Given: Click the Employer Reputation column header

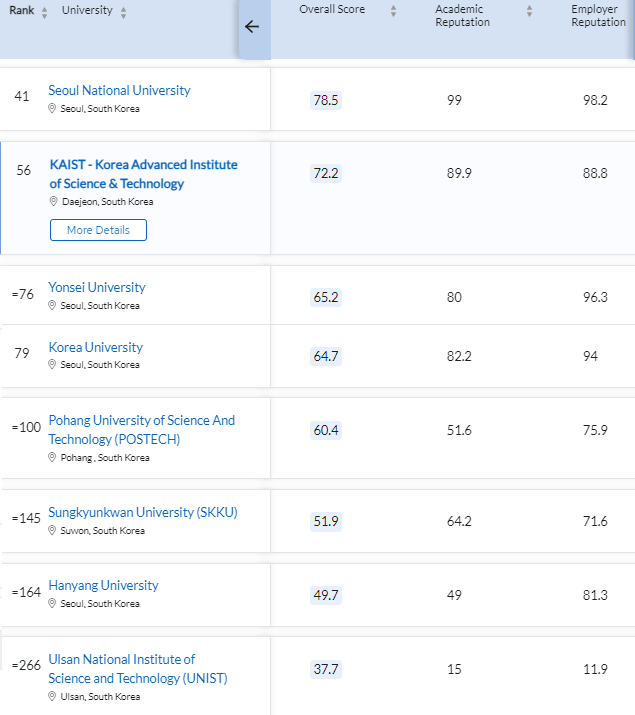Looking at the screenshot, I should point(599,16).
